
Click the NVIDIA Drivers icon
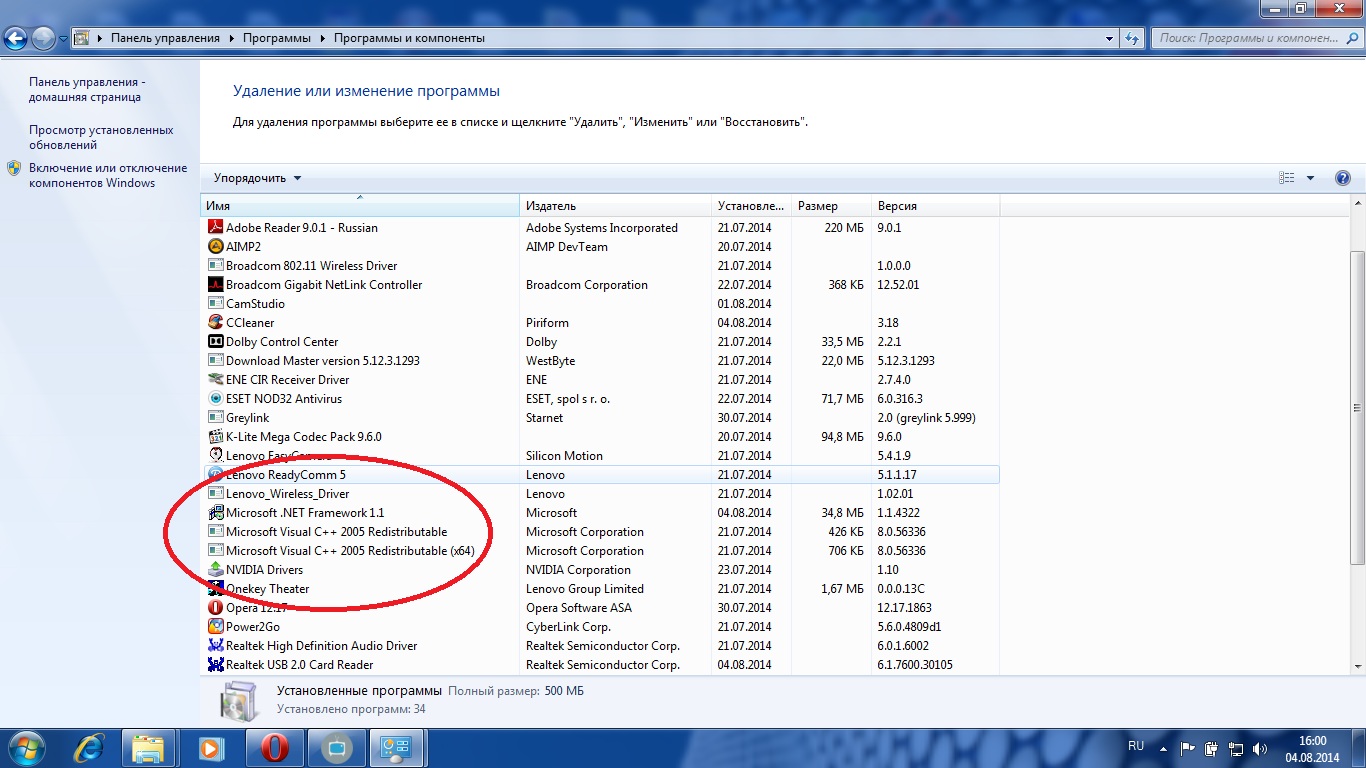click(x=215, y=570)
